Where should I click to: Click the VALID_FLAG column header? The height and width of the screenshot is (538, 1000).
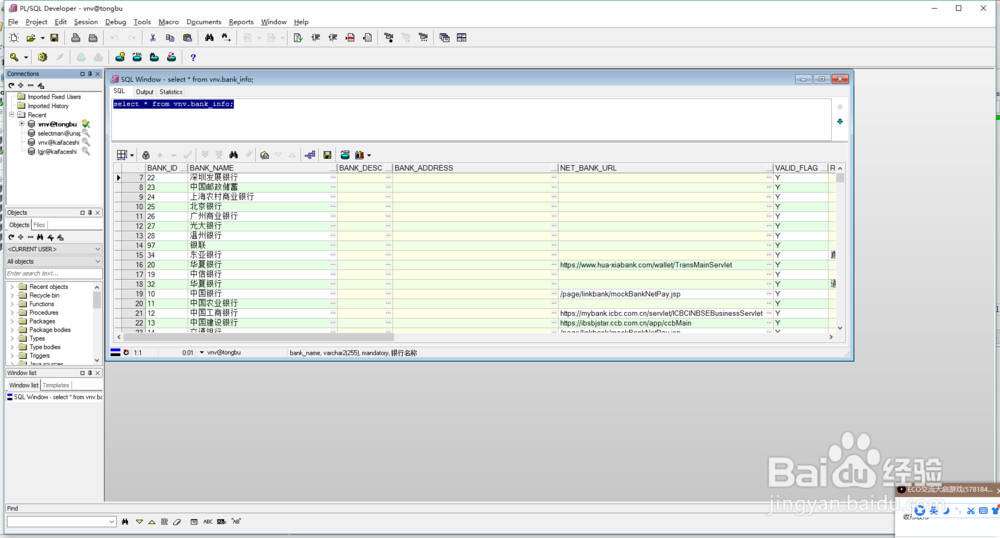[x=800, y=168]
